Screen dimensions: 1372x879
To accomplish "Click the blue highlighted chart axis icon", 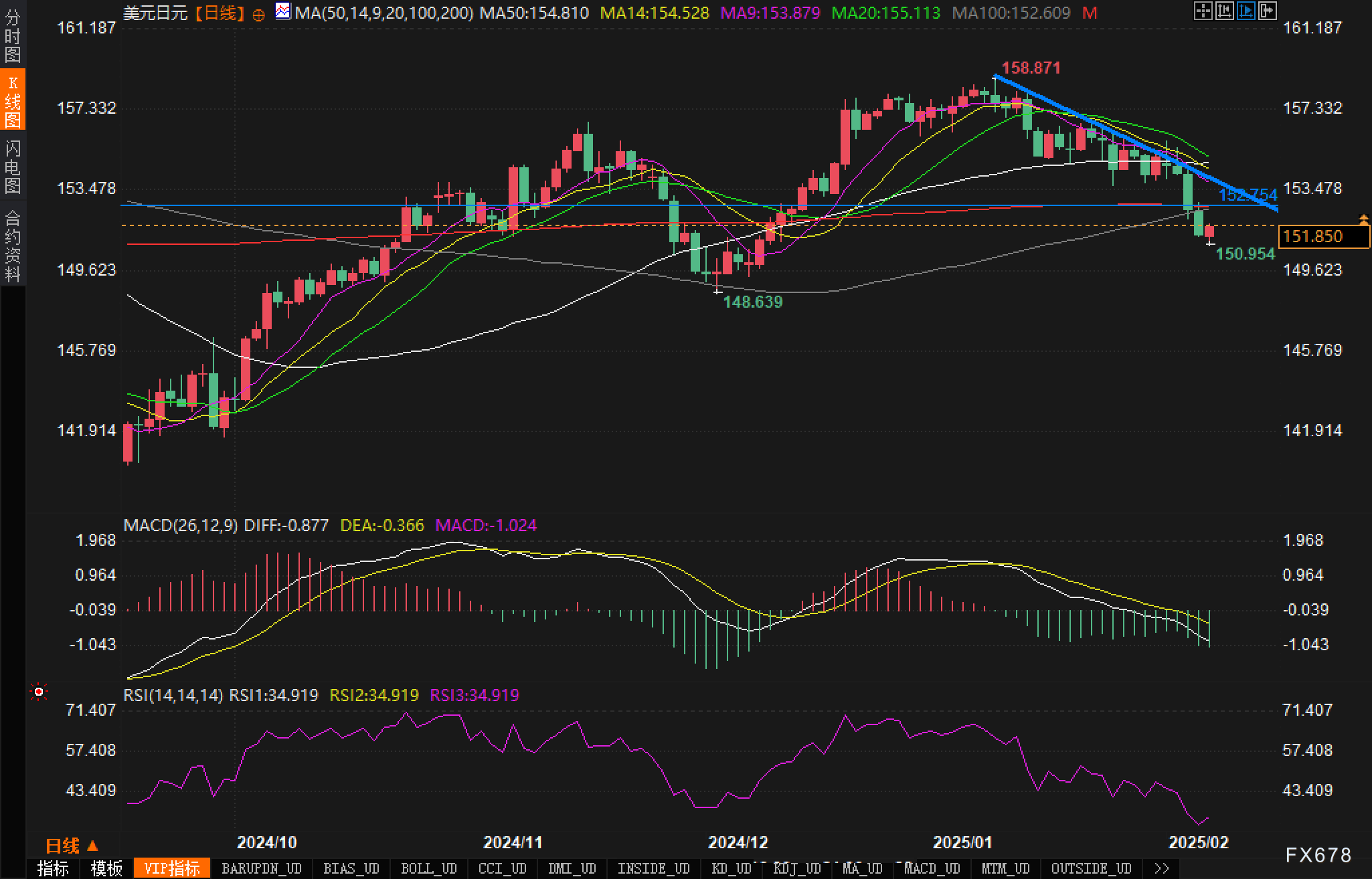I will point(1246,11).
